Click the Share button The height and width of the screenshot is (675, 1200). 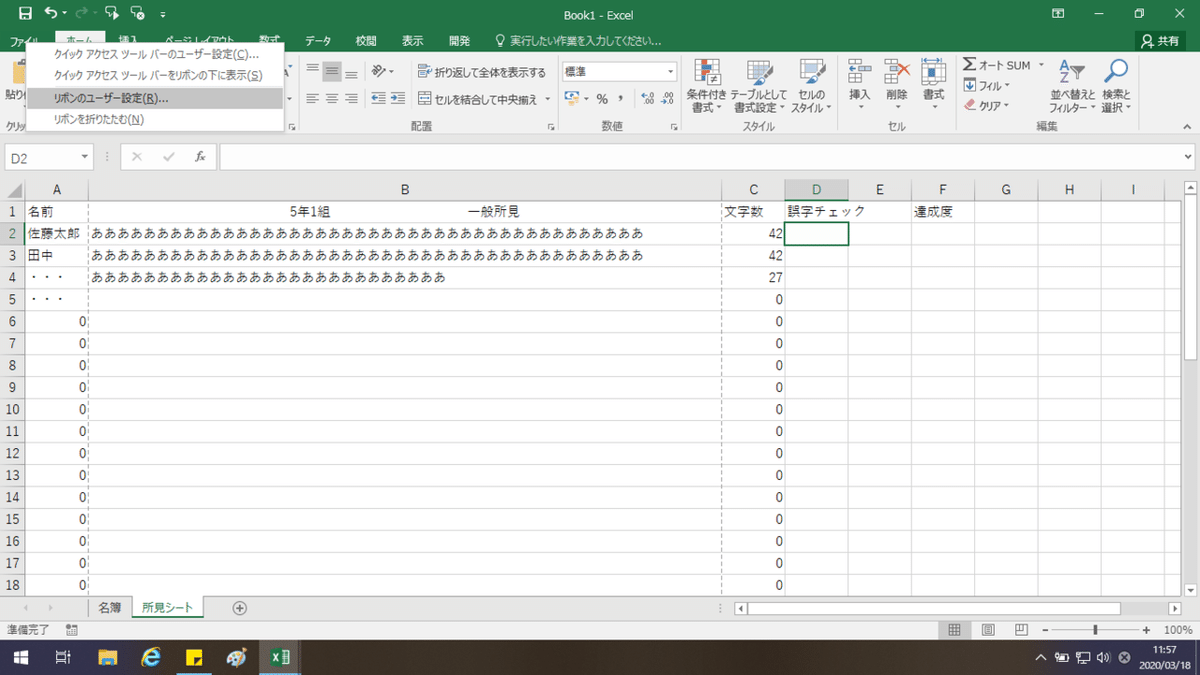1160,41
